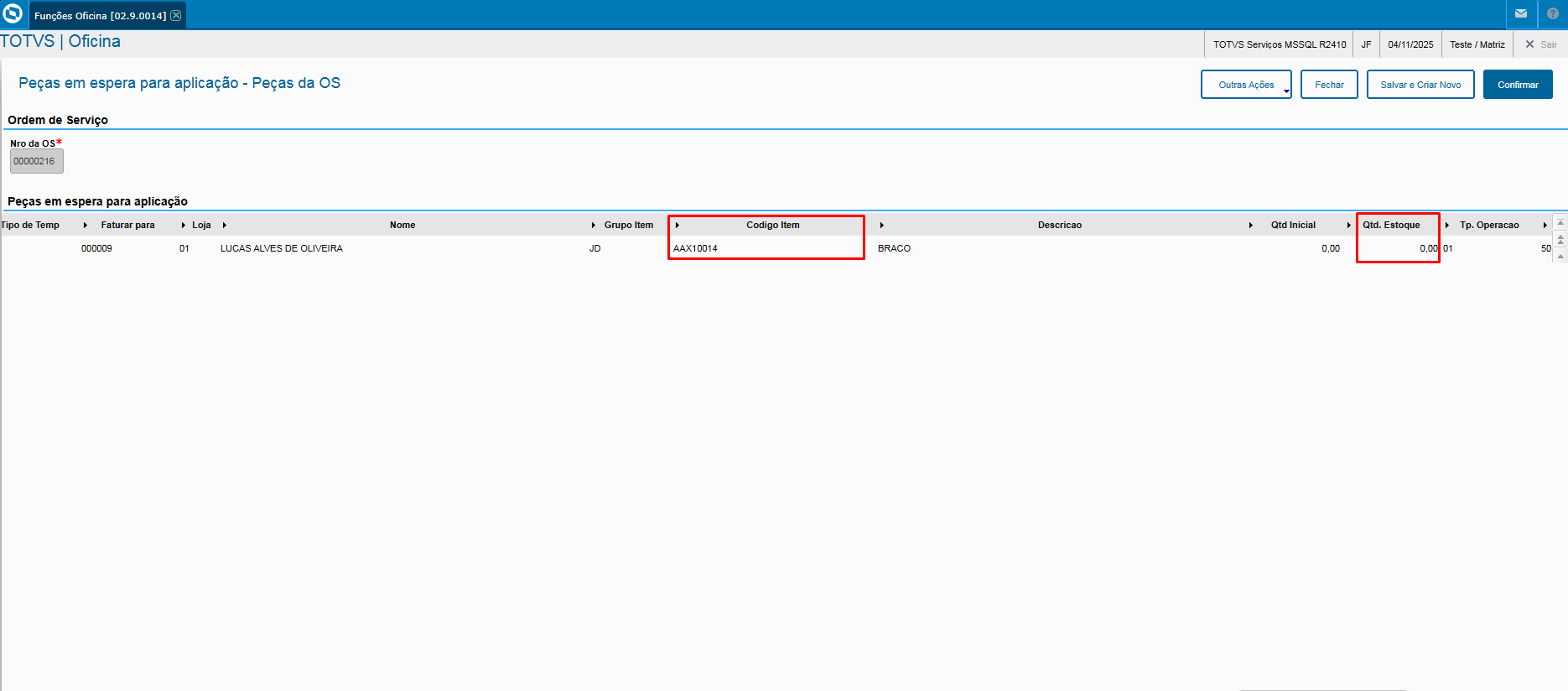Click the Teste / Matriz branch label
Screen dimensions: 1568x691
pos(1477,44)
